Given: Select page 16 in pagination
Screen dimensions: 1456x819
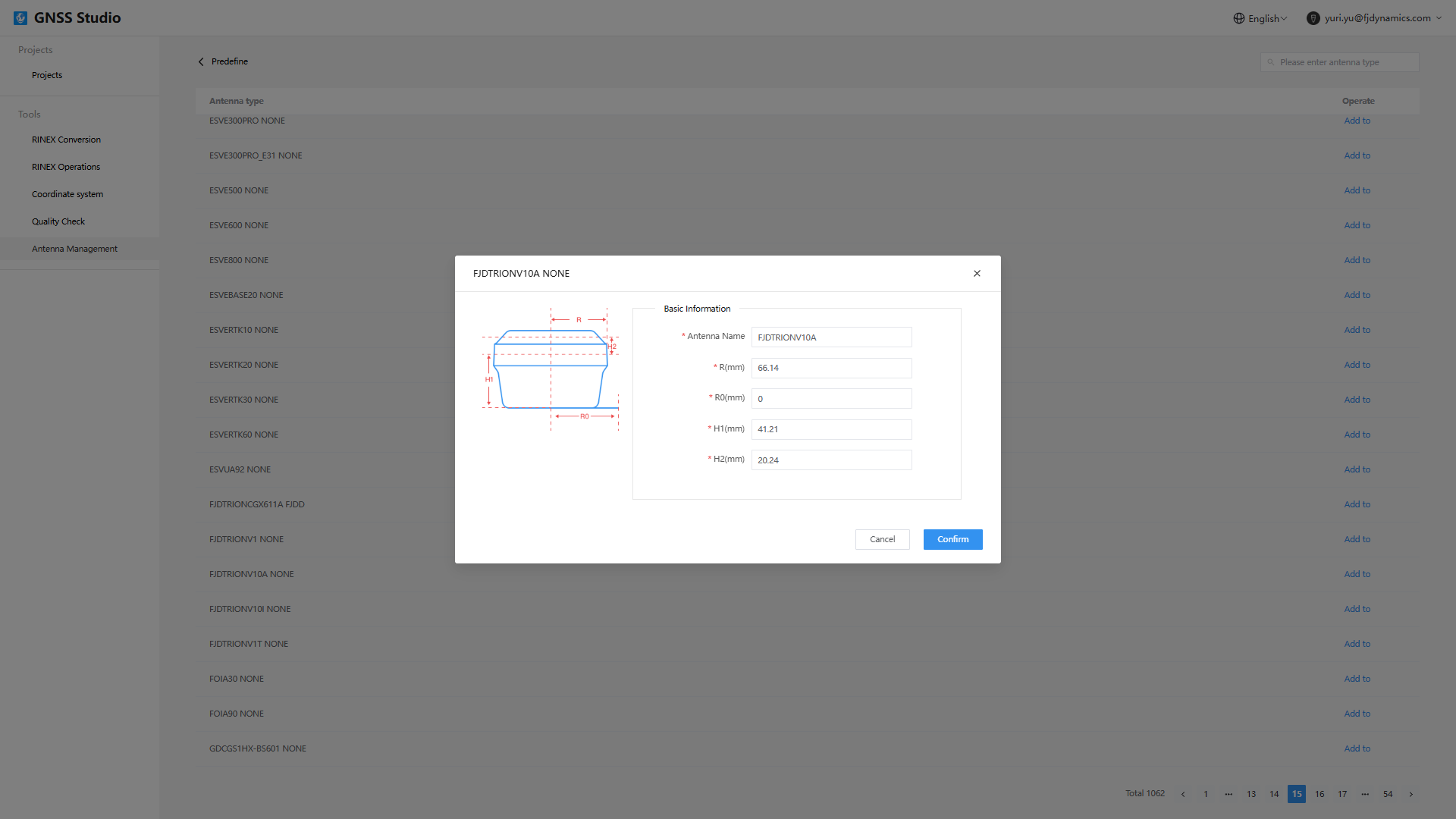Looking at the screenshot, I should click(1319, 794).
